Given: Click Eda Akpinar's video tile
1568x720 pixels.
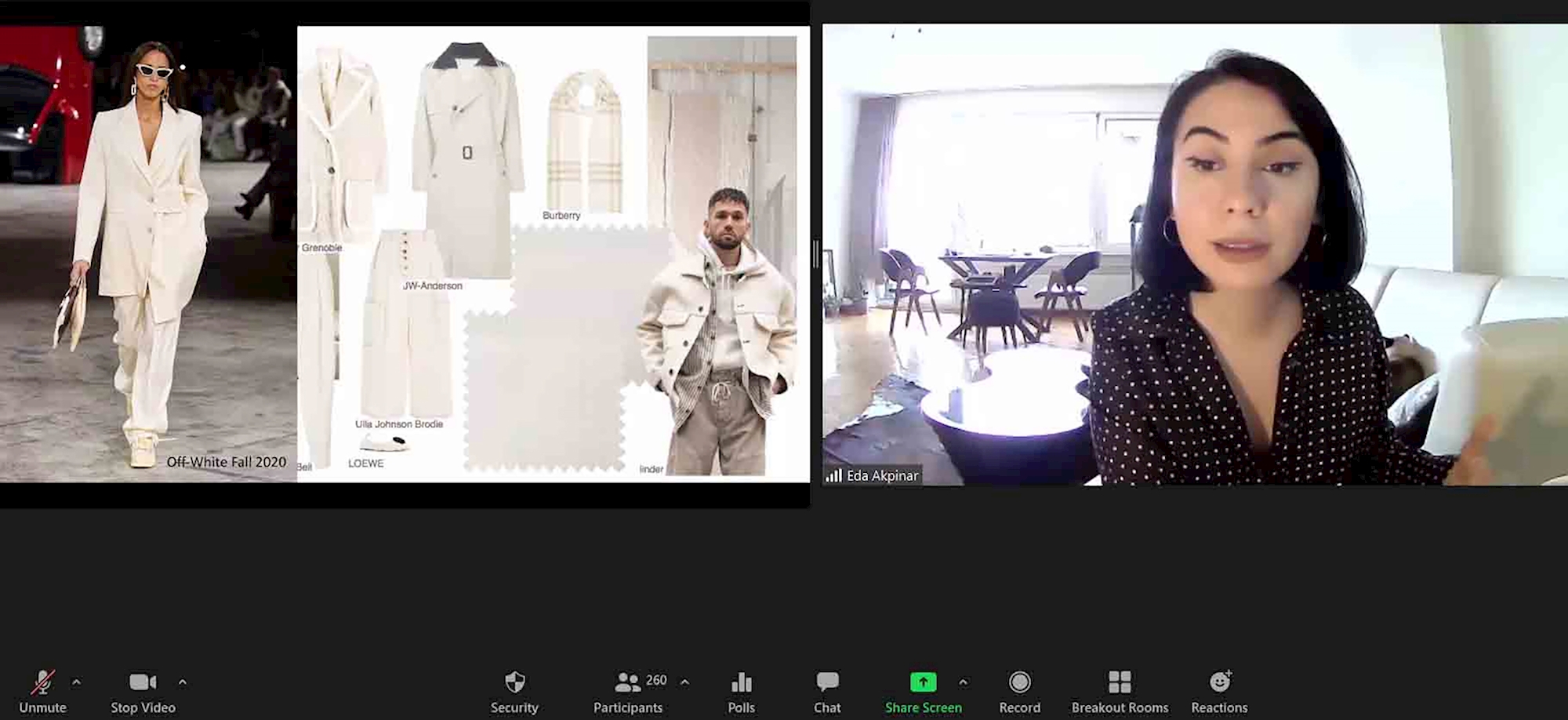Looking at the screenshot, I should point(1195,254).
